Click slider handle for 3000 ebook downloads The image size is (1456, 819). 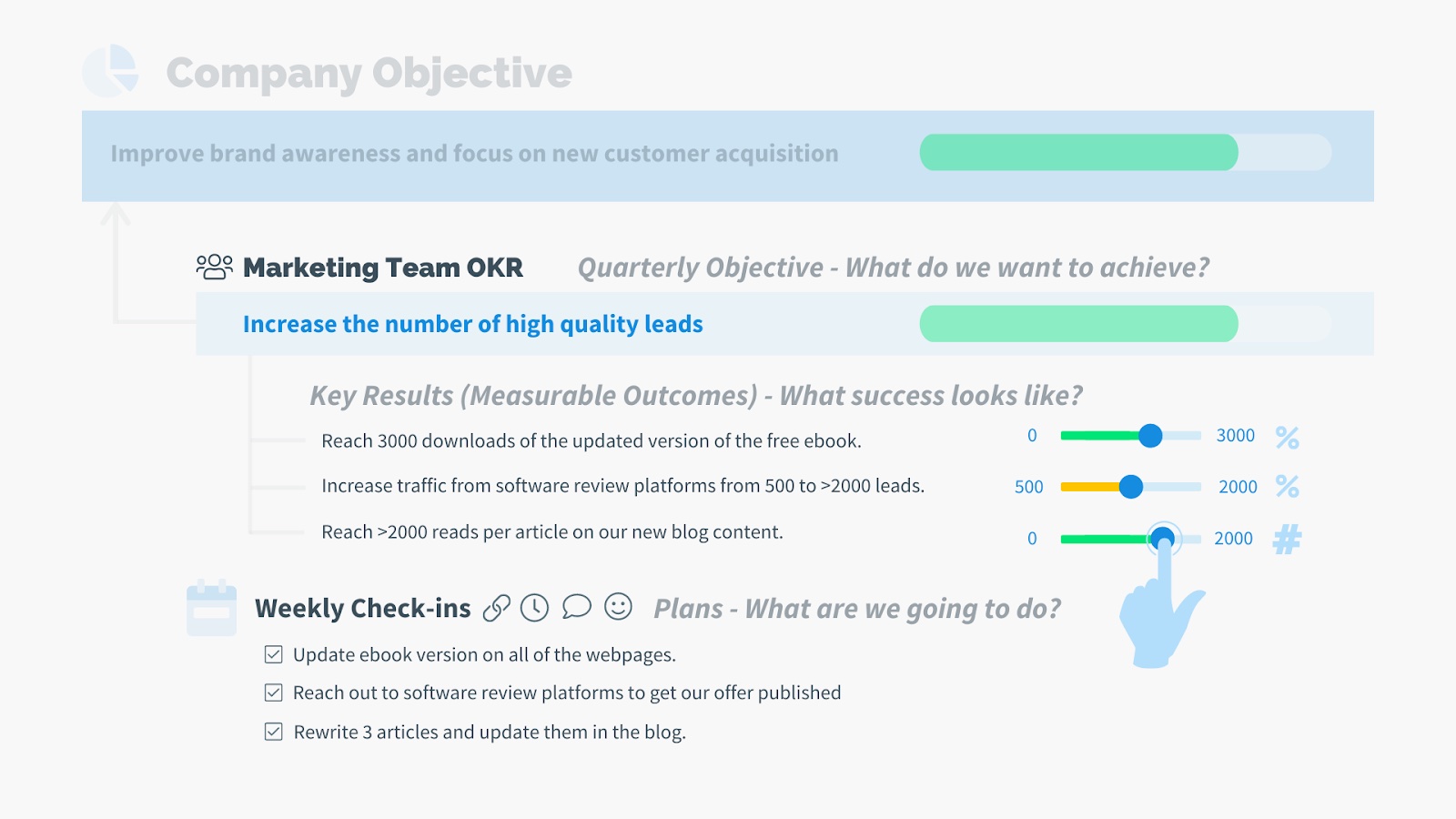1150,436
